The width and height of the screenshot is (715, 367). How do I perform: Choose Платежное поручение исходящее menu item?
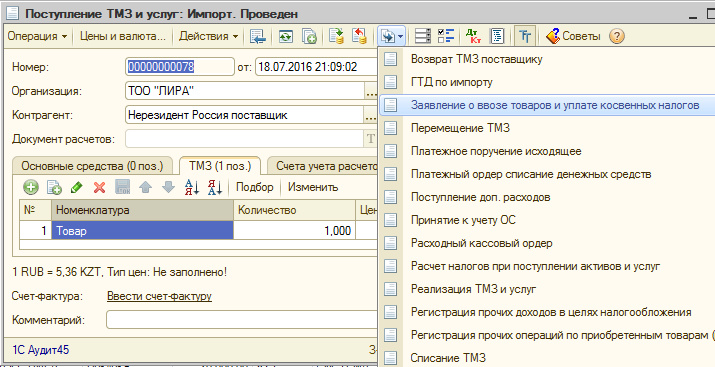(547, 151)
